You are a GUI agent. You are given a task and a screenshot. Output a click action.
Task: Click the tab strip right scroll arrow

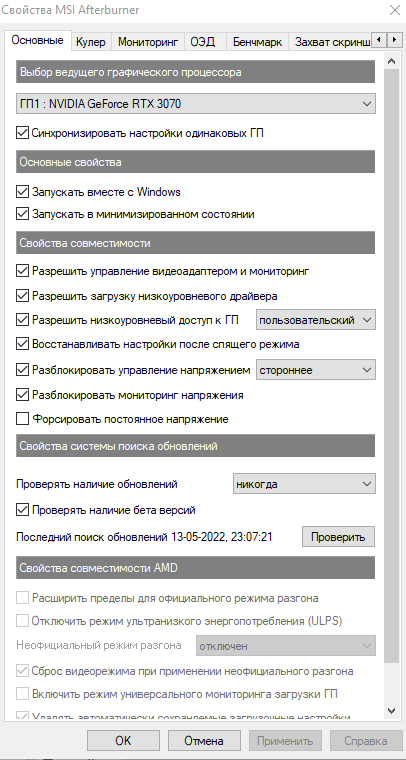[x=391, y=39]
